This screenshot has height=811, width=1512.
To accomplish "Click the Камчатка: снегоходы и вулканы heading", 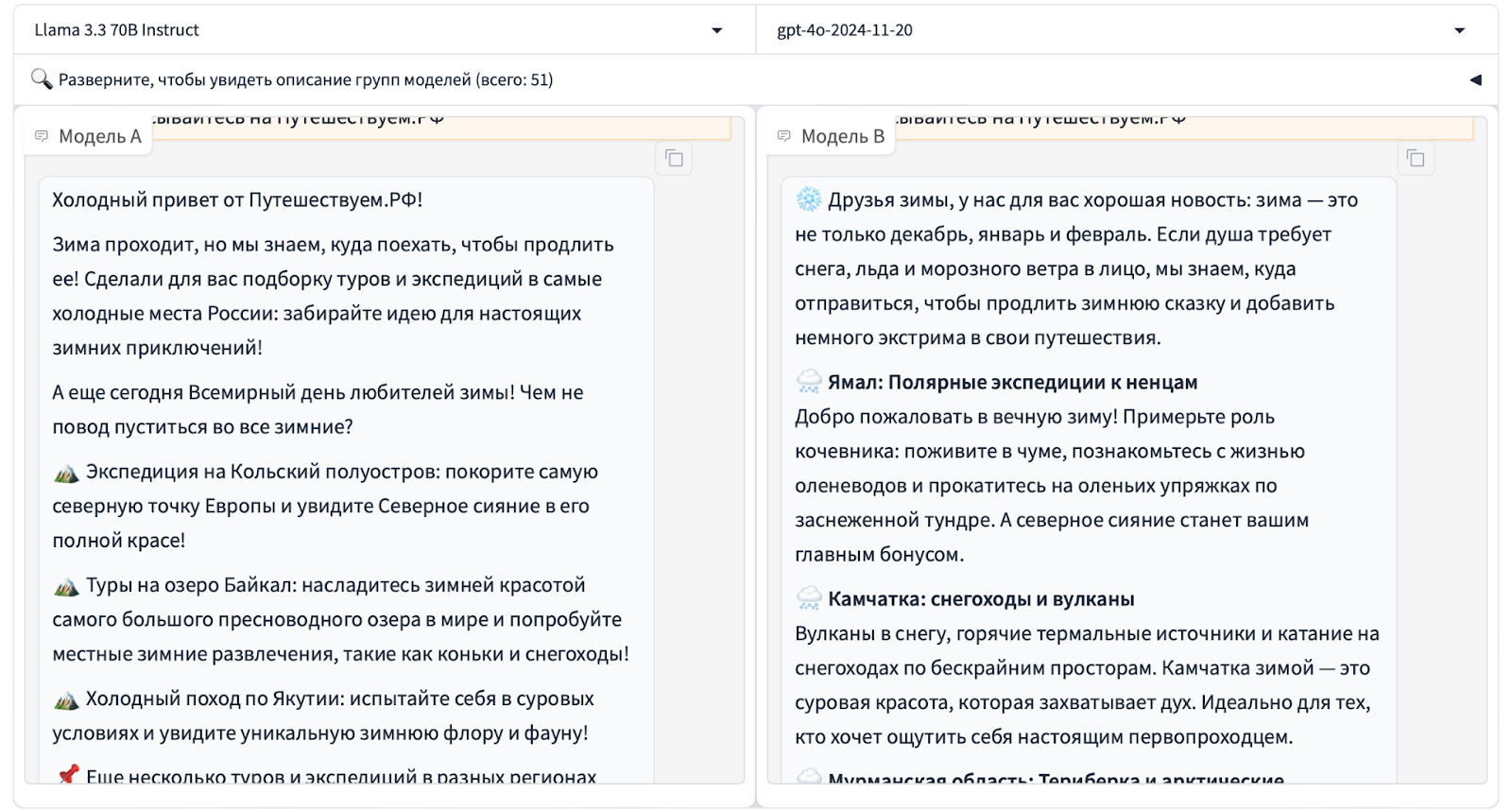I will coord(981,598).
